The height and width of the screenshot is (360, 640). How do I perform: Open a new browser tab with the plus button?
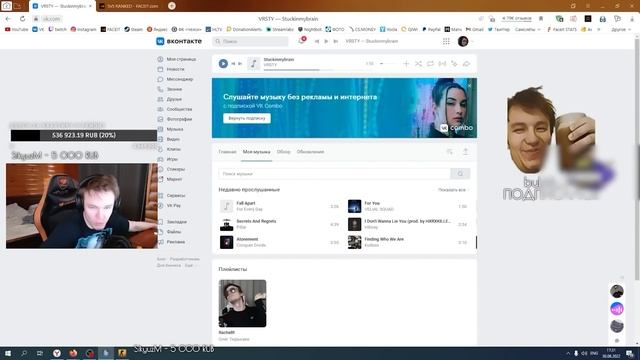[172, 6]
